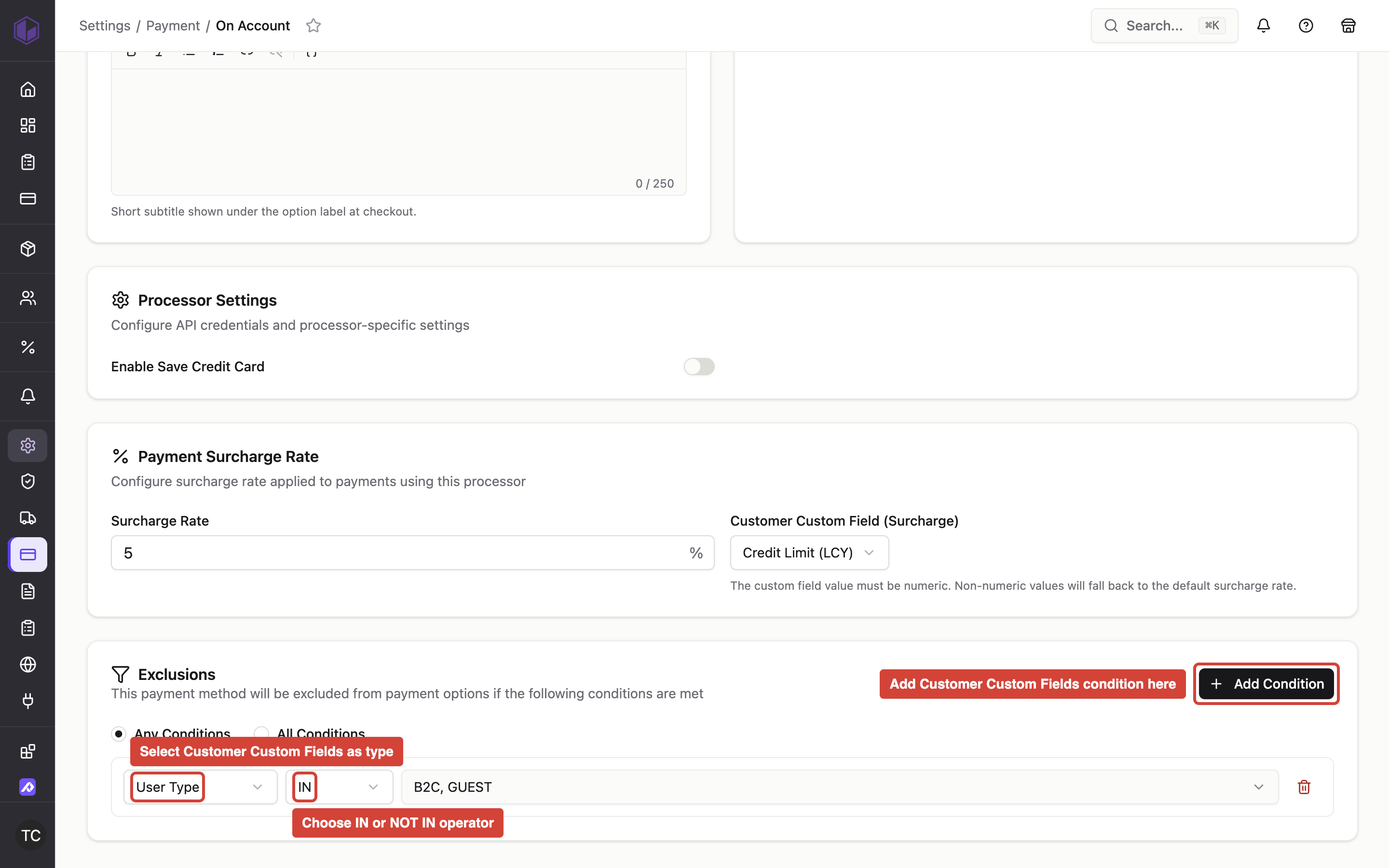Click the TC user avatar

tap(30, 835)
